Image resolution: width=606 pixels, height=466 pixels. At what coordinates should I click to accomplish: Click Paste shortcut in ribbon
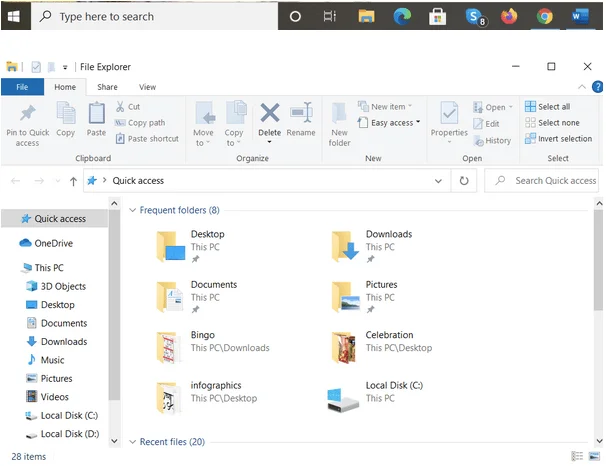coord(147,139)
